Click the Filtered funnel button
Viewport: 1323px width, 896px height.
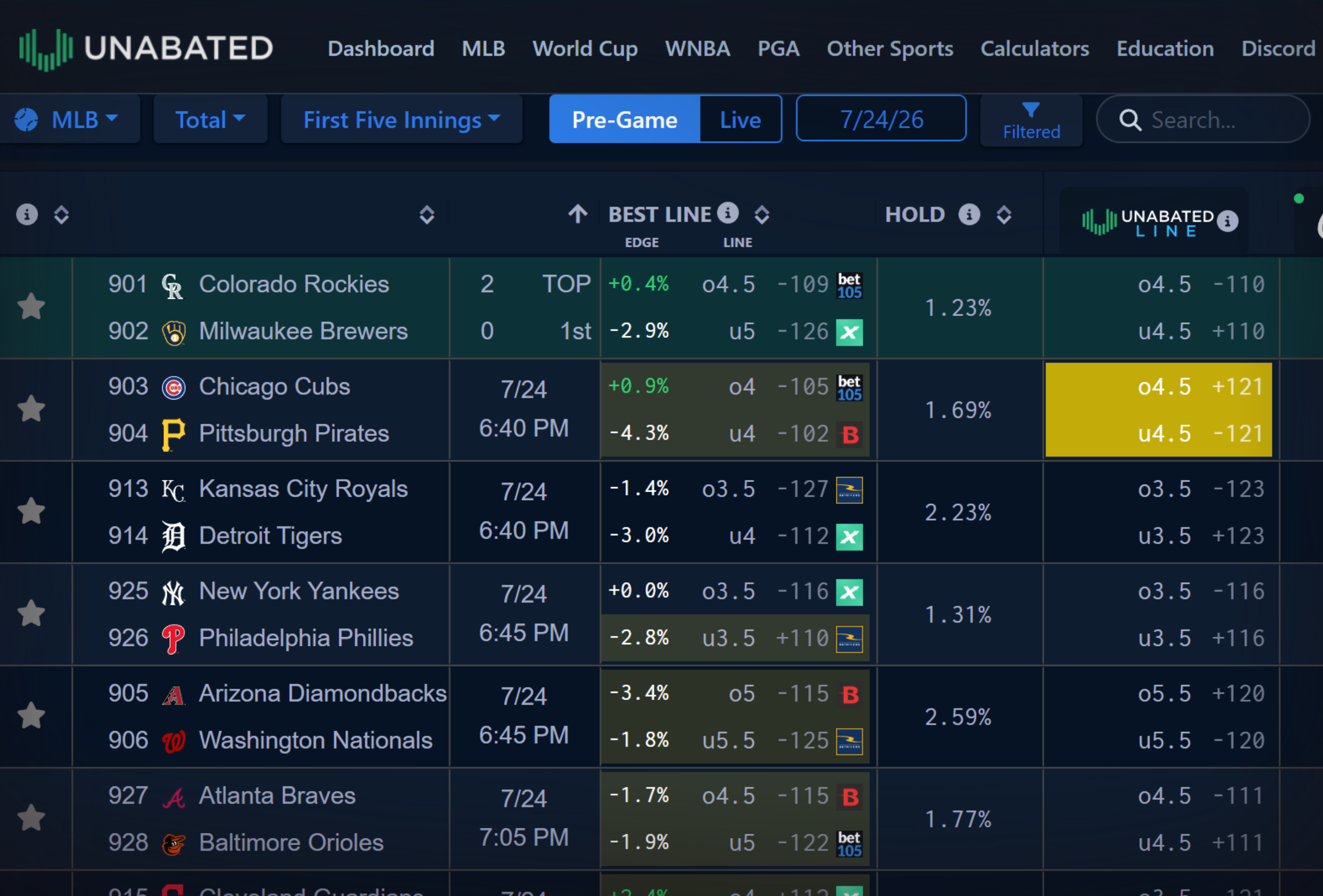1031,120
